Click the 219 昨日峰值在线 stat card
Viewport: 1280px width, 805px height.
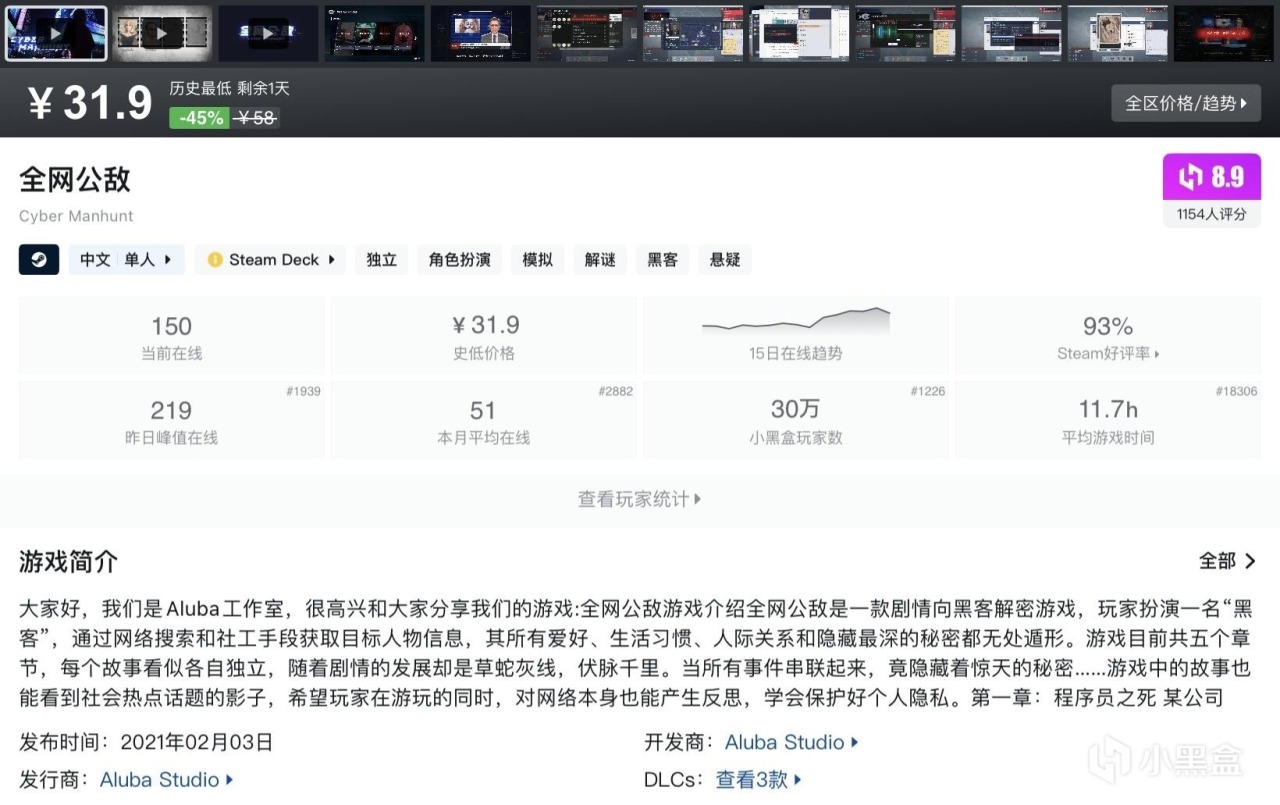(171, 420)
